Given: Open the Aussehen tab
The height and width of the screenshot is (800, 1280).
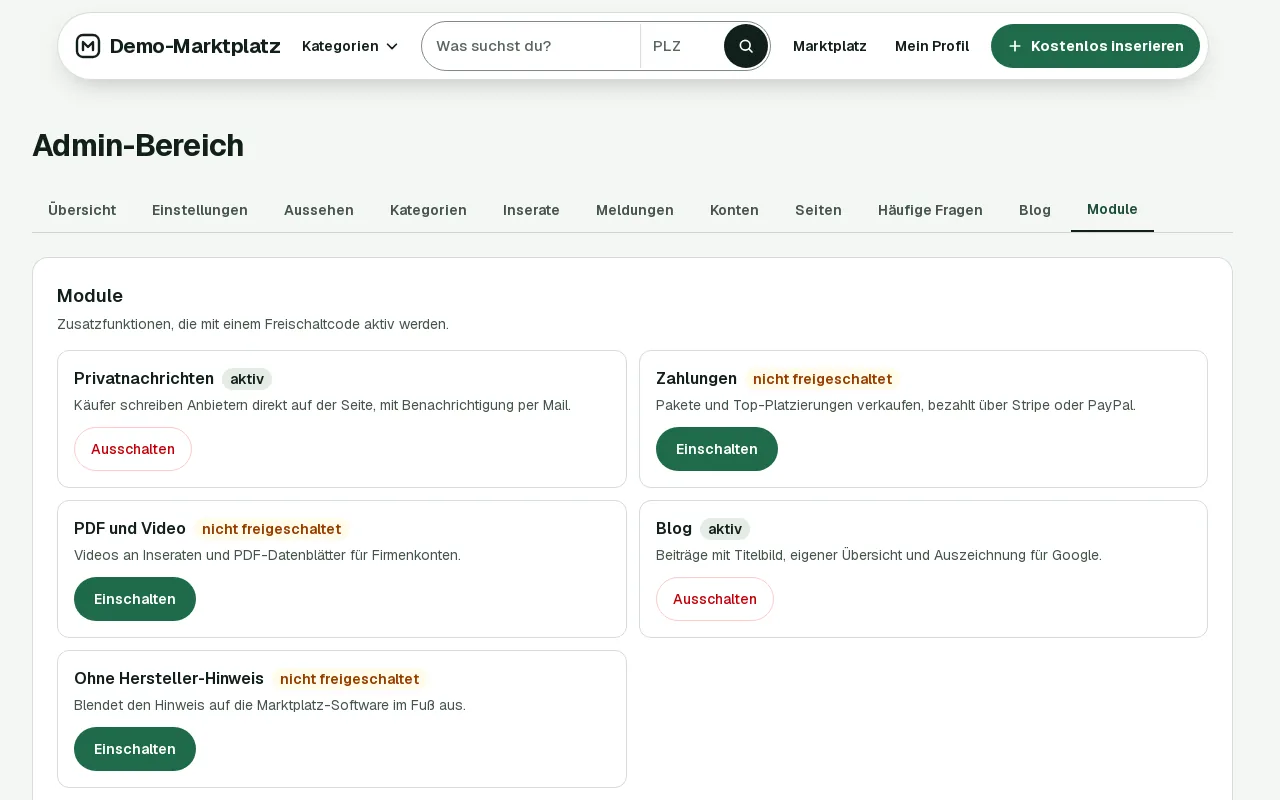Looking at the screenshot, I should (319, 210).
